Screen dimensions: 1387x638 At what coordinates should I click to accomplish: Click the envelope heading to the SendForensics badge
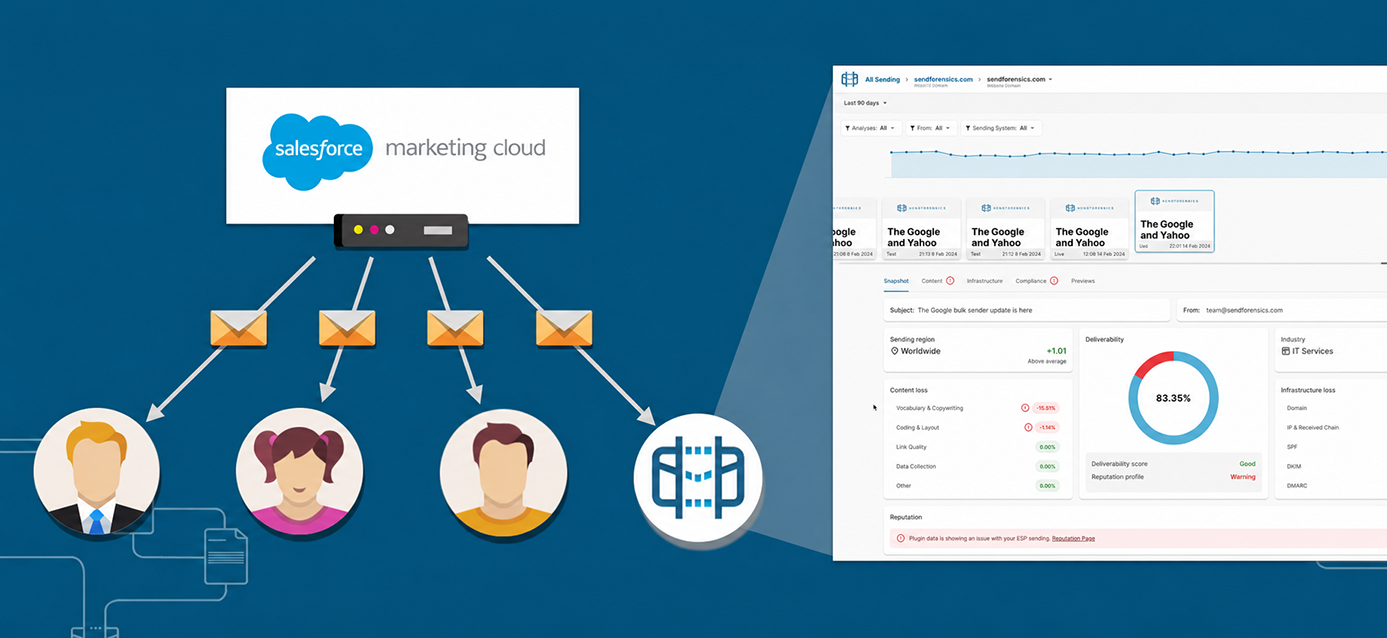point(564,328)
